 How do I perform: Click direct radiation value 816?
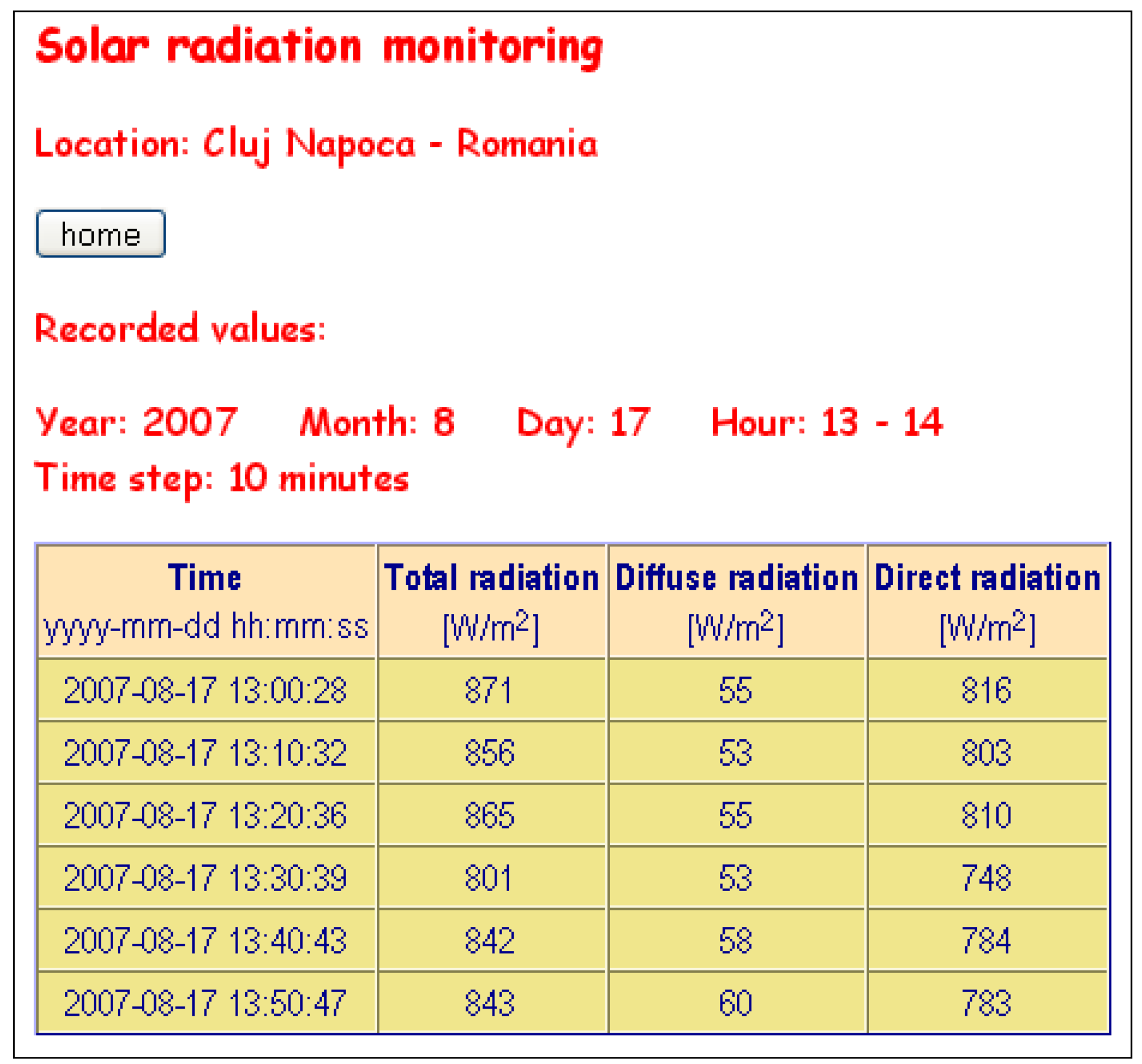pos(987,690)
